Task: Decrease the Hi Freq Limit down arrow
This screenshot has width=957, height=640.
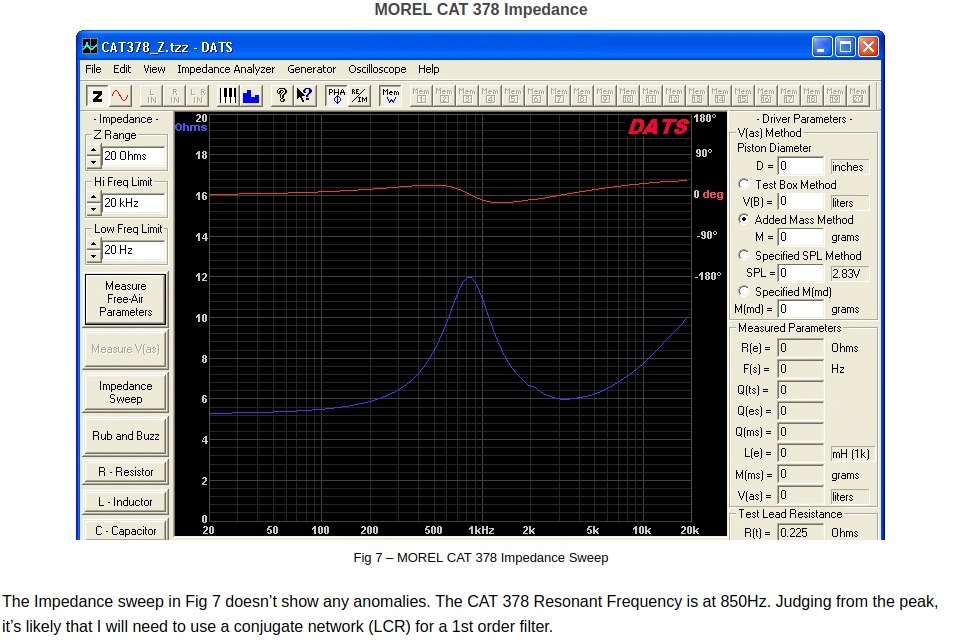Action: tap(93, 209)
